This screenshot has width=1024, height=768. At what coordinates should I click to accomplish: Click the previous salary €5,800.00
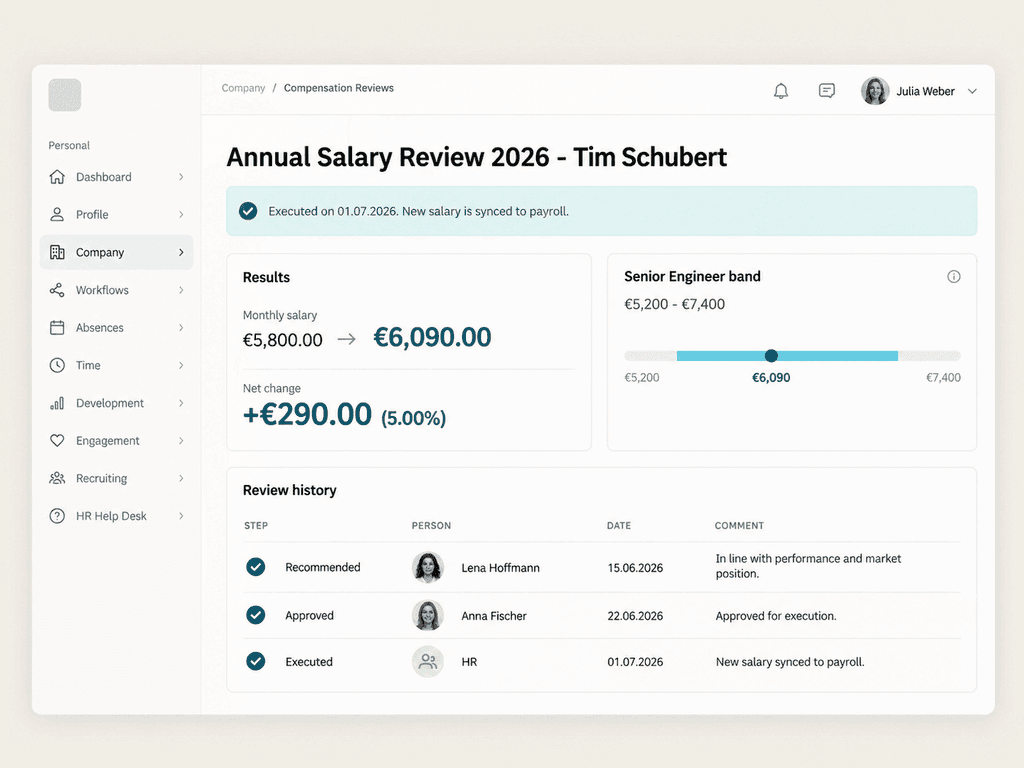click(283, 340)
